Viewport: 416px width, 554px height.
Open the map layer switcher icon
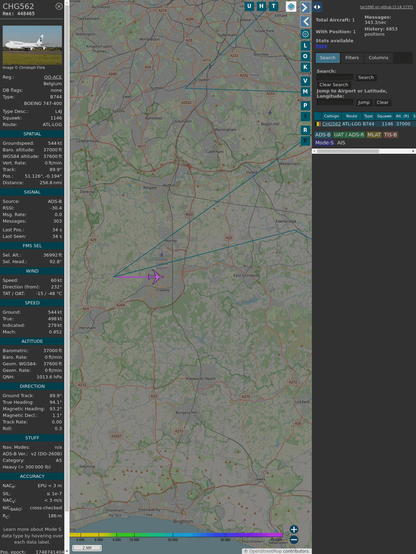click(291, 7)
